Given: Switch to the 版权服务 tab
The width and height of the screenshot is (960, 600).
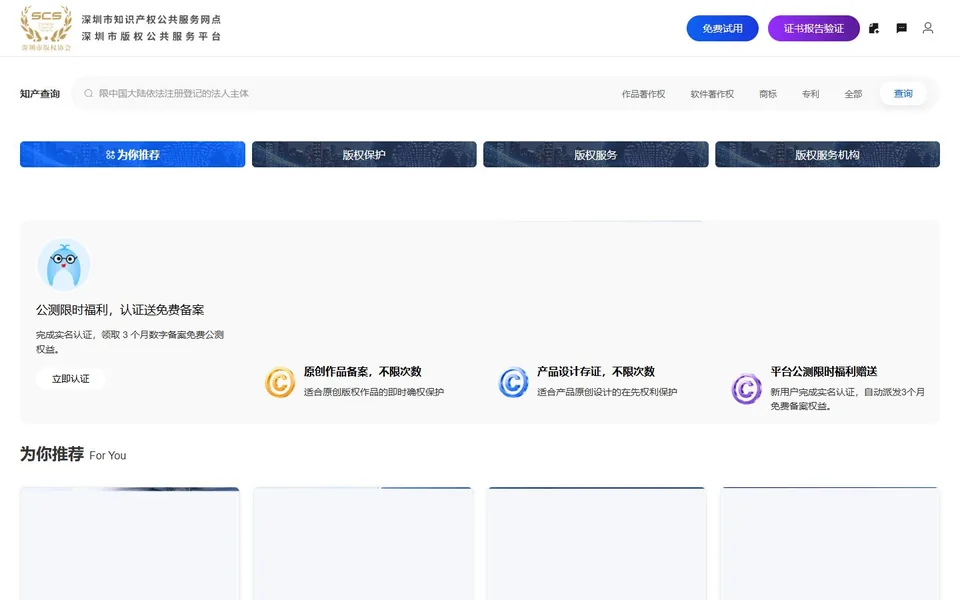Looking at the screenshot, I should (596, 154).
